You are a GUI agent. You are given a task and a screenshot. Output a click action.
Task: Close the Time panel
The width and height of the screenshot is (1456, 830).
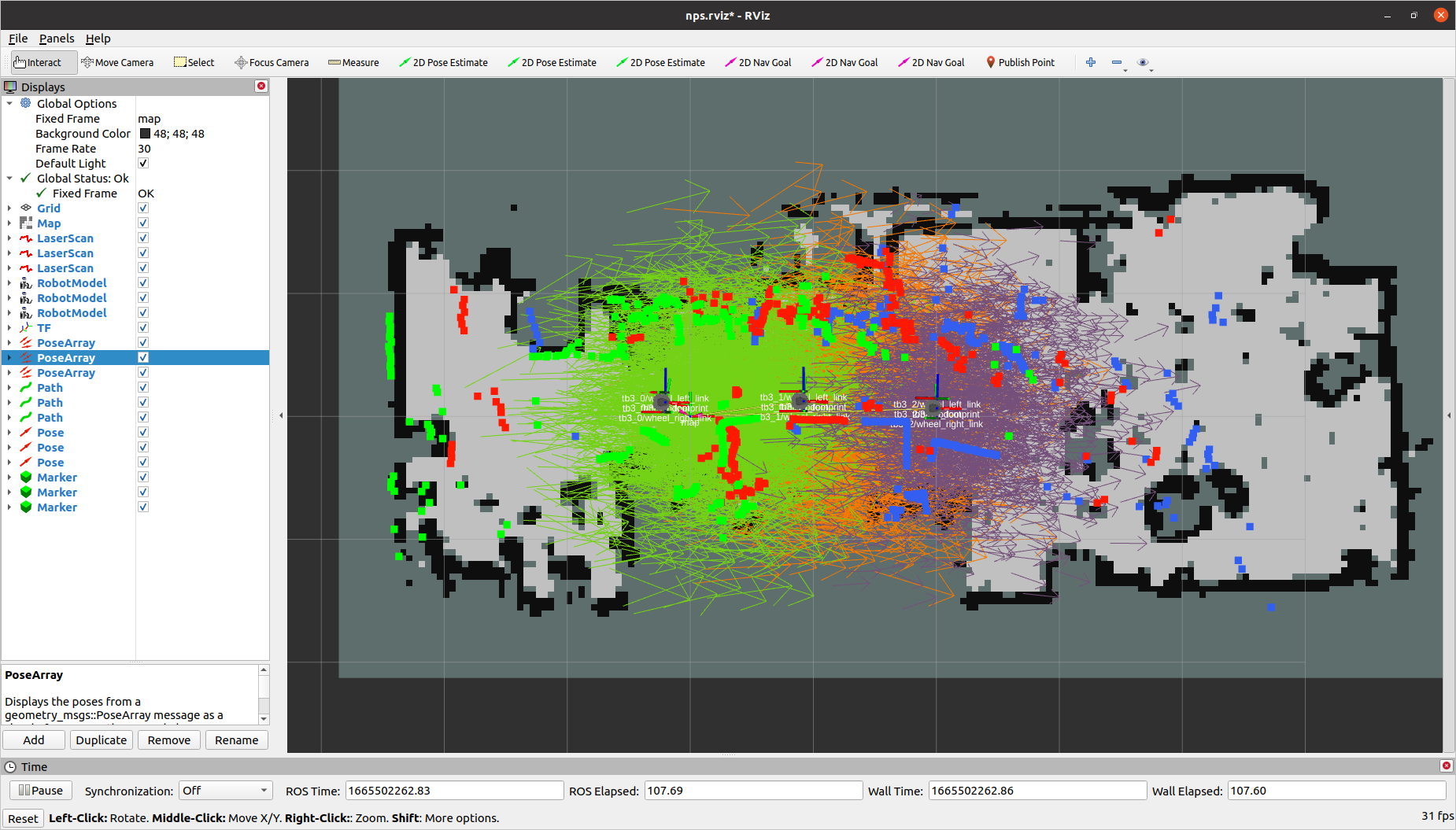pos(1446,765)
